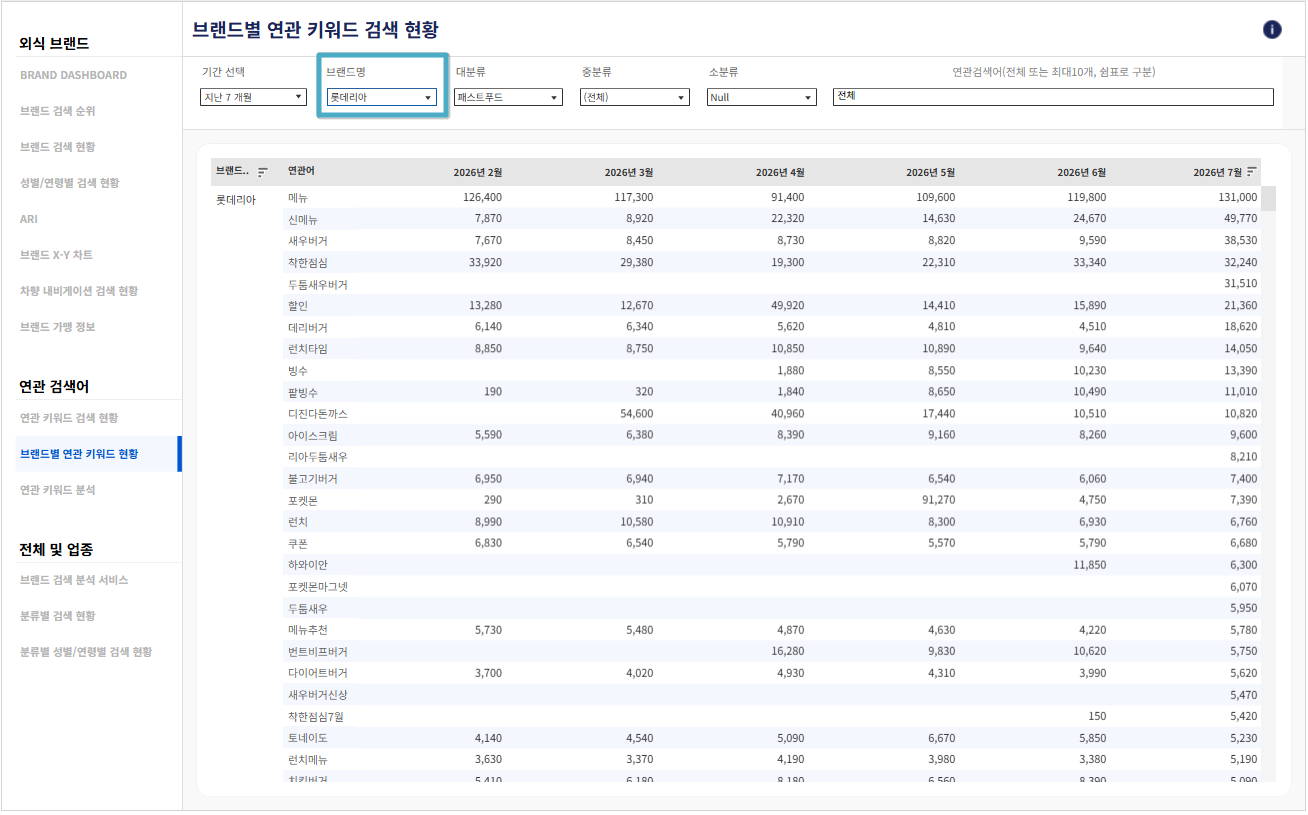Select the 착한점심 keyword row label
This screenshot has height=815, width=1308.
(x=308, y=262)
